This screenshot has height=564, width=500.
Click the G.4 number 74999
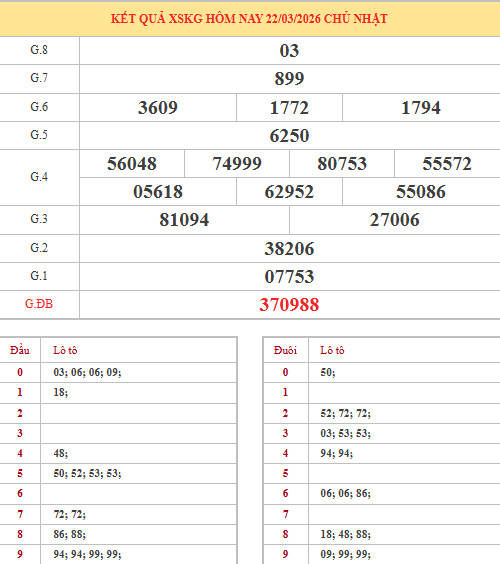coord(237,164)
